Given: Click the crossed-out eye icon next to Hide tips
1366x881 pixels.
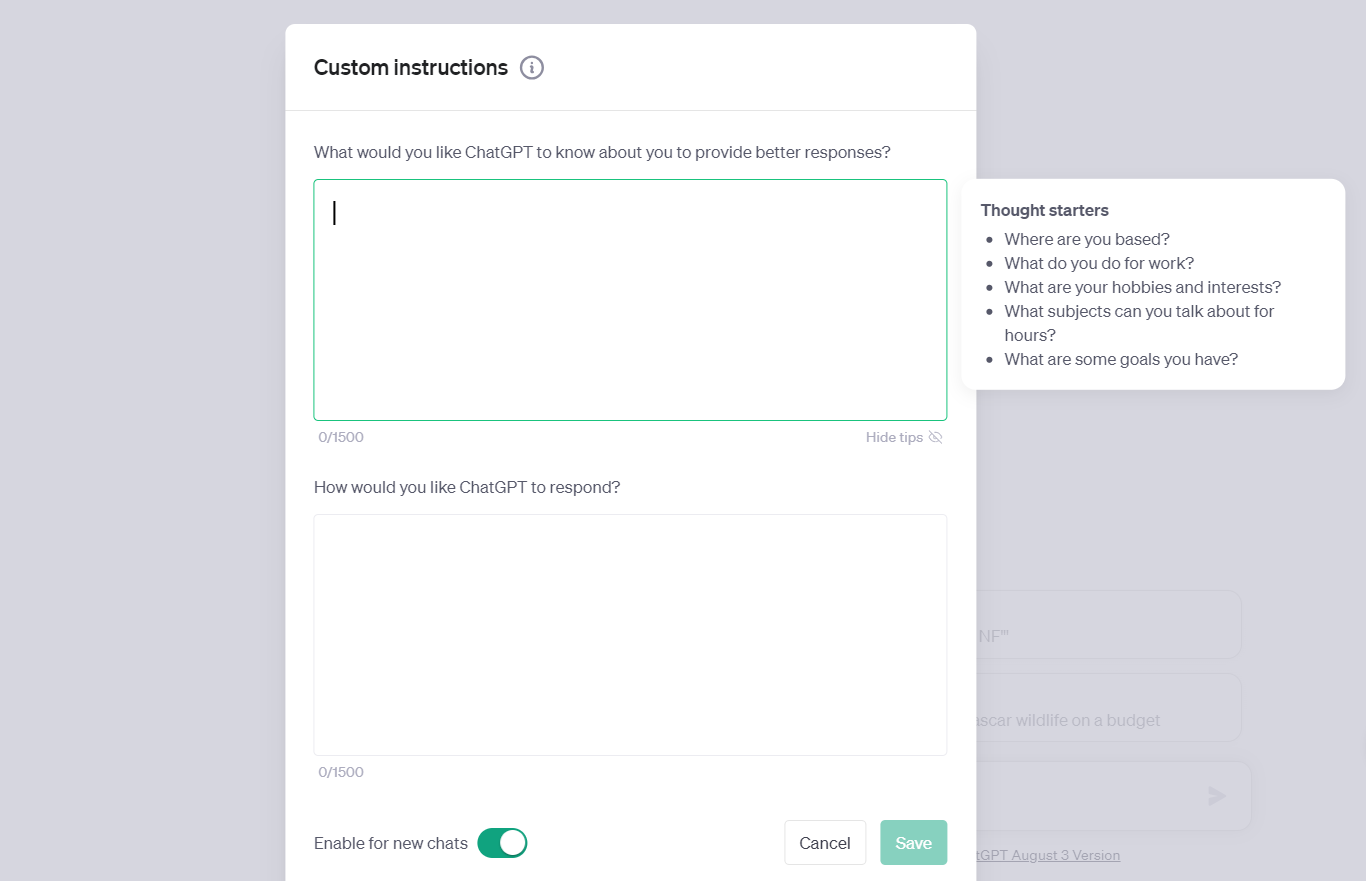Looking at the screenshot, I should 936,437.
